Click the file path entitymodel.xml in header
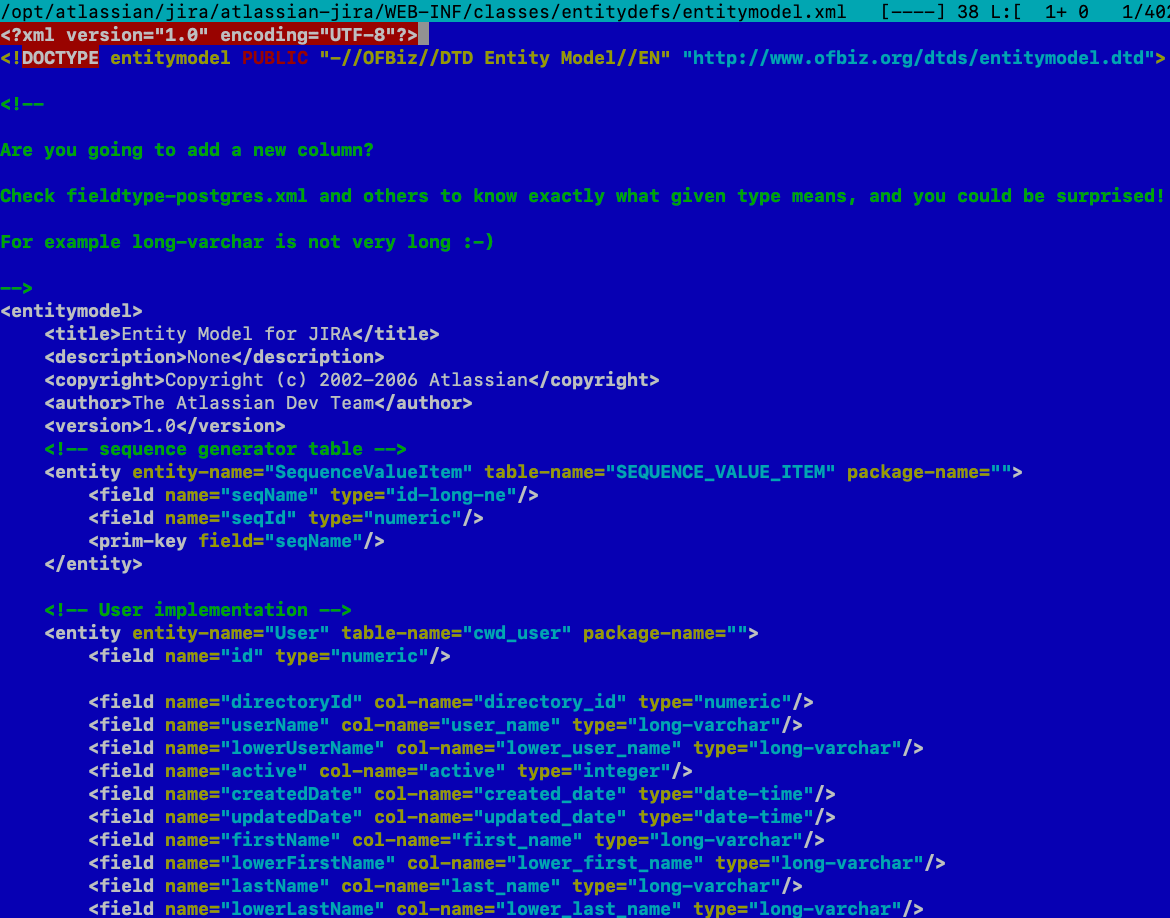Viewport: 1170px width, 918px height. coord(423,11)
